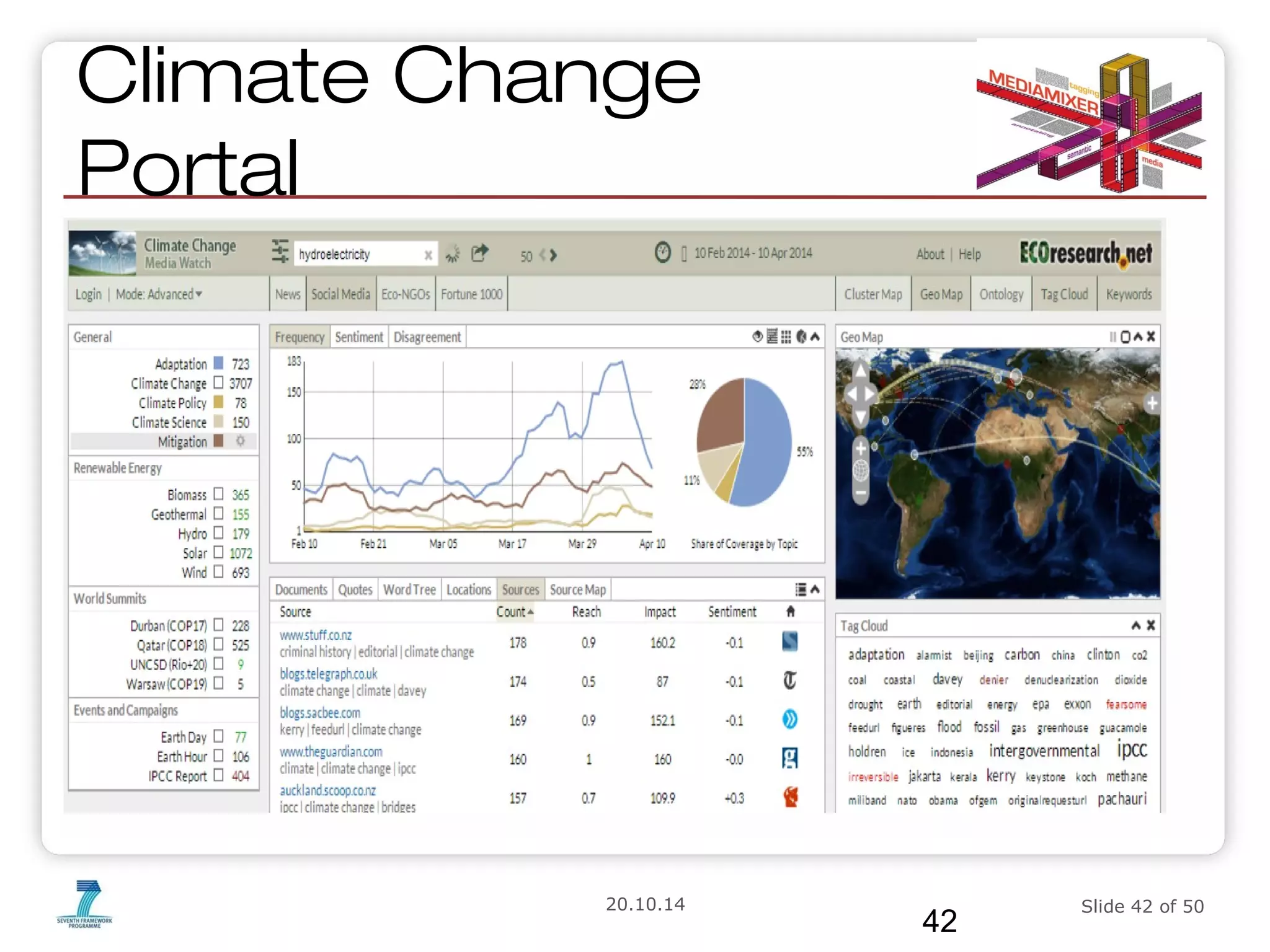Screen dimensions: 1270x952
Task: Click the Login link
Action: click(88, 294)
